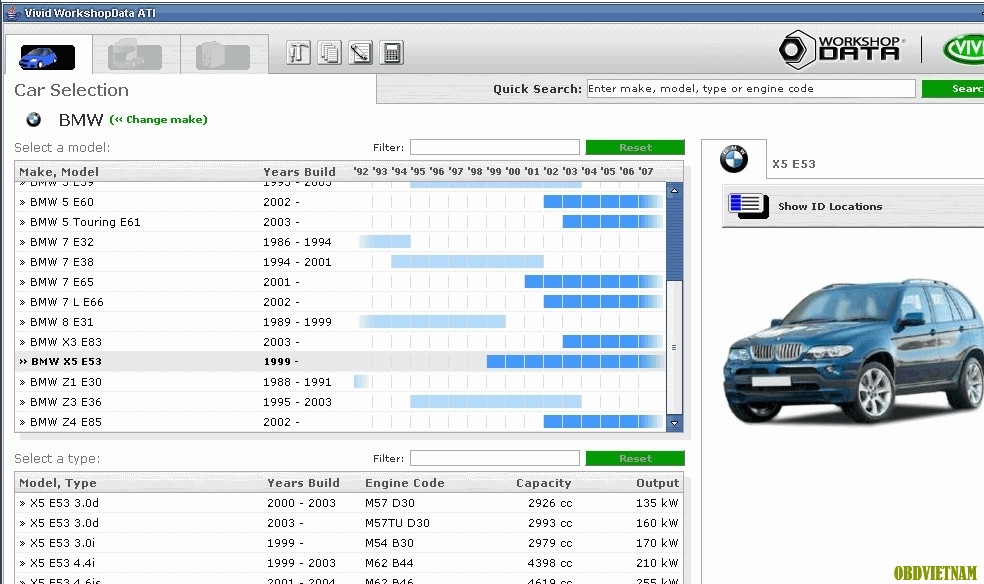Click Capacity column header
The image size is (984, 584).
click(543, 483)
